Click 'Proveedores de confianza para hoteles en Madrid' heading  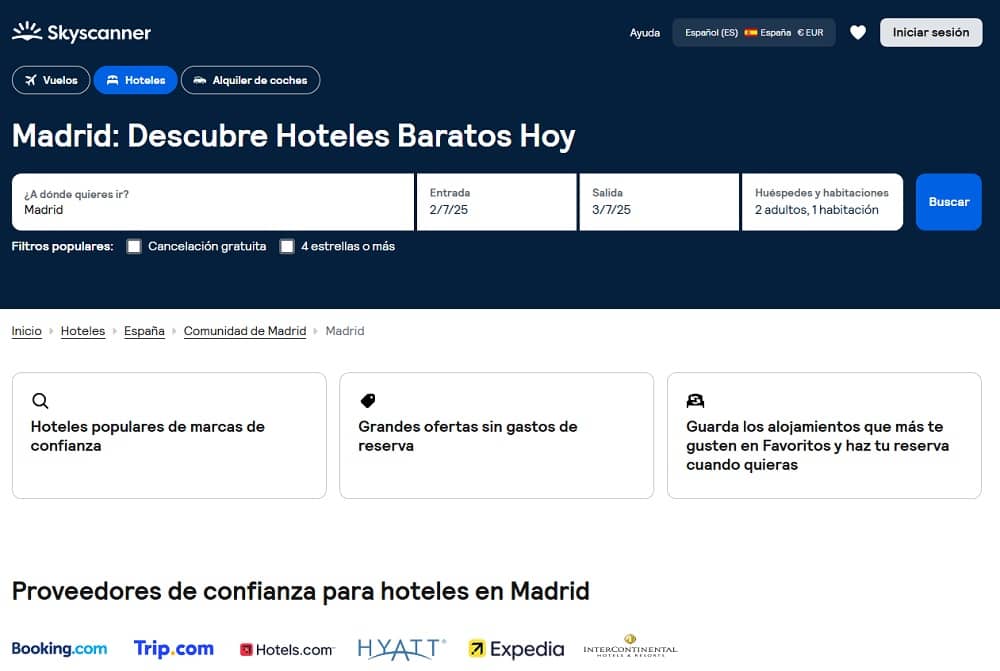(x=300, y=591)
